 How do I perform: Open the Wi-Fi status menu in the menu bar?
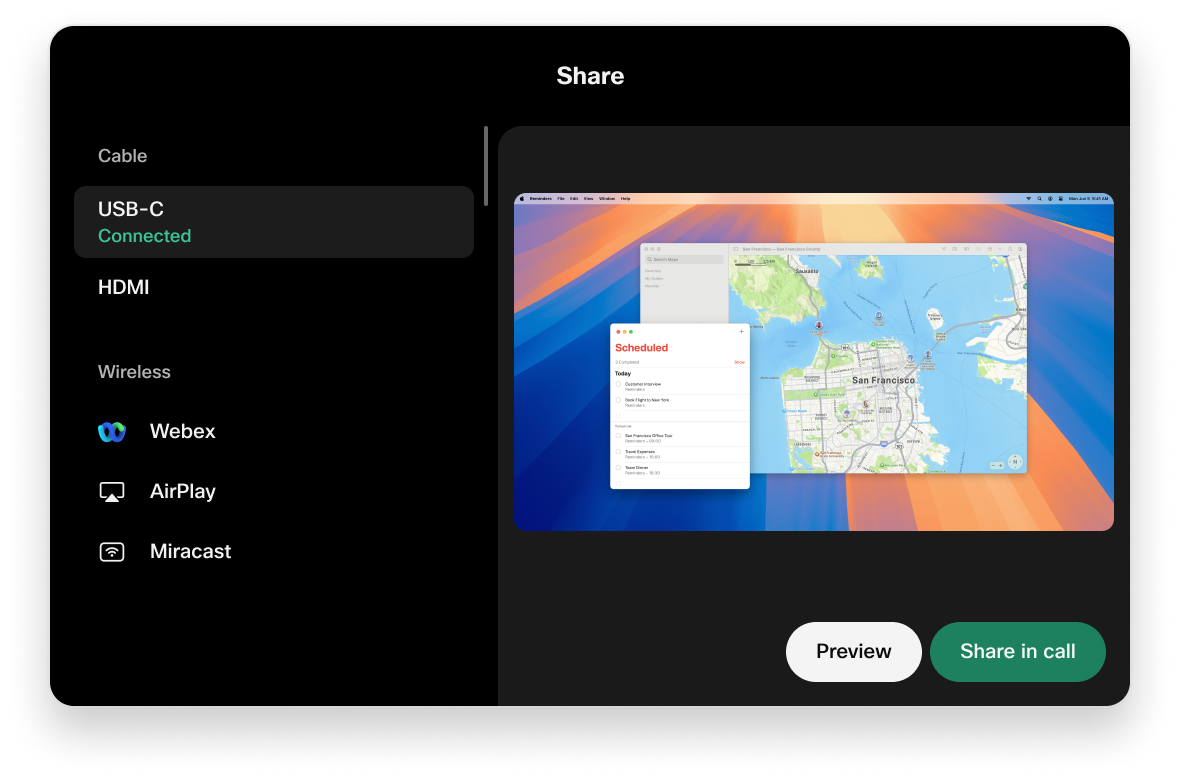[x=1030, y=198]
